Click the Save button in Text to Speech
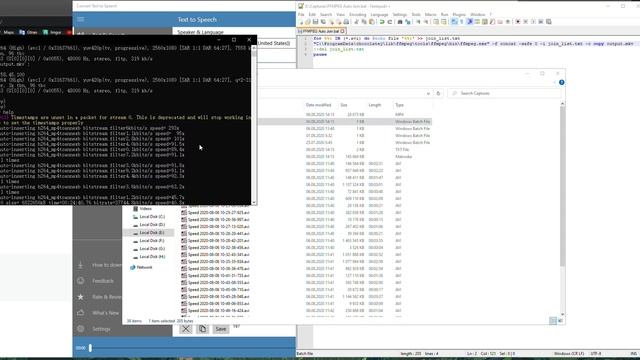Screen dimensions: 640x360 tap(221, 329)
